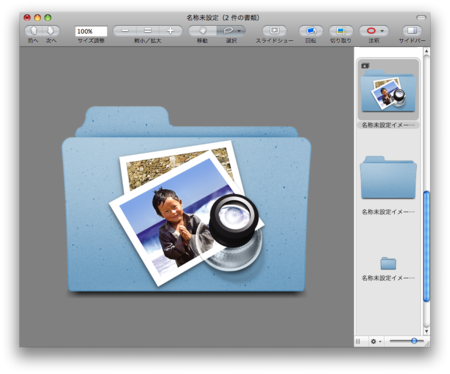Close the Preview window
Image resolution: width=450 pixels, height=374 pixels.
27,18
